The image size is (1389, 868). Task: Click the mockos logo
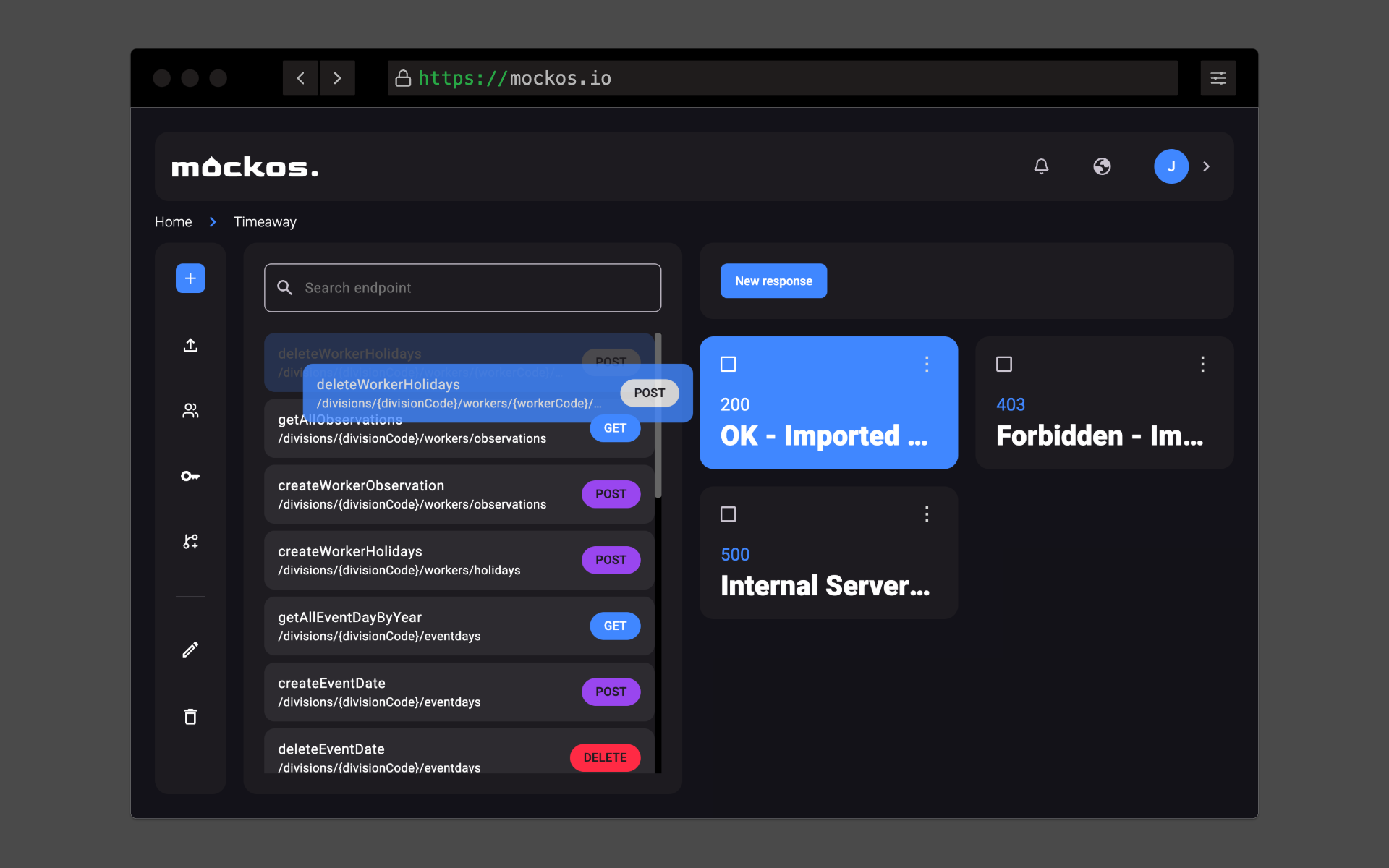pos(245,167)
